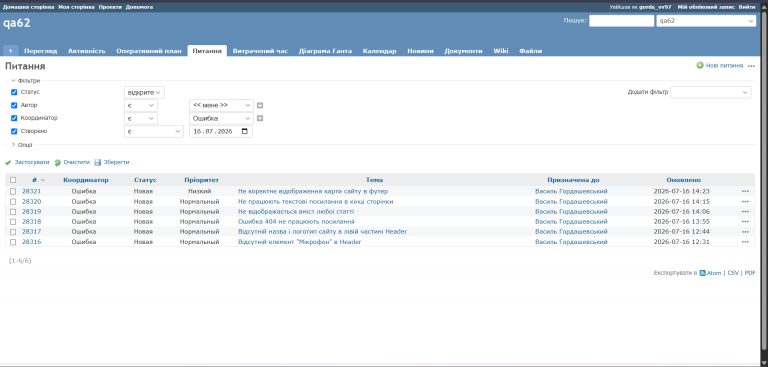Expand the Опції section

[22, 145]
